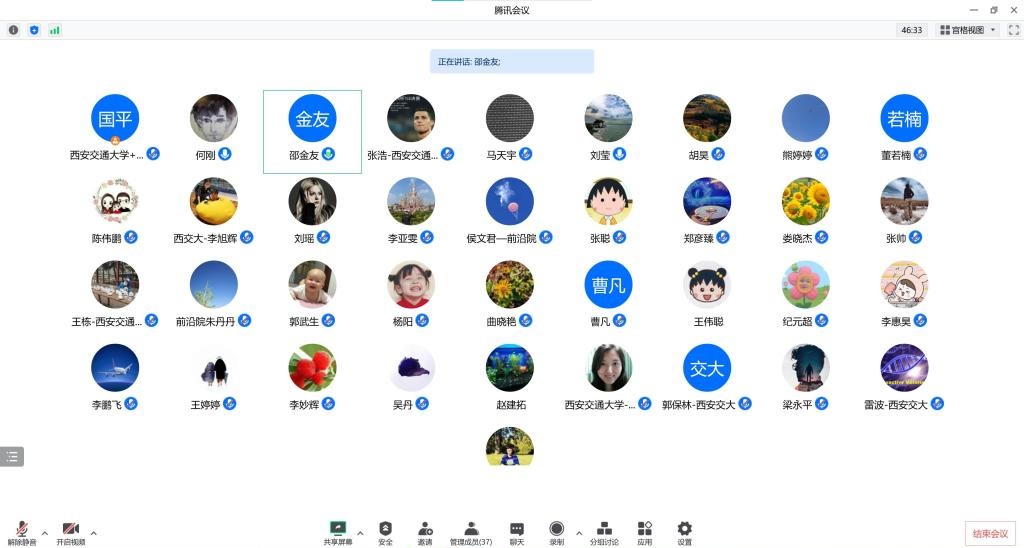Expand the arrow next to 开启视频

94,532
